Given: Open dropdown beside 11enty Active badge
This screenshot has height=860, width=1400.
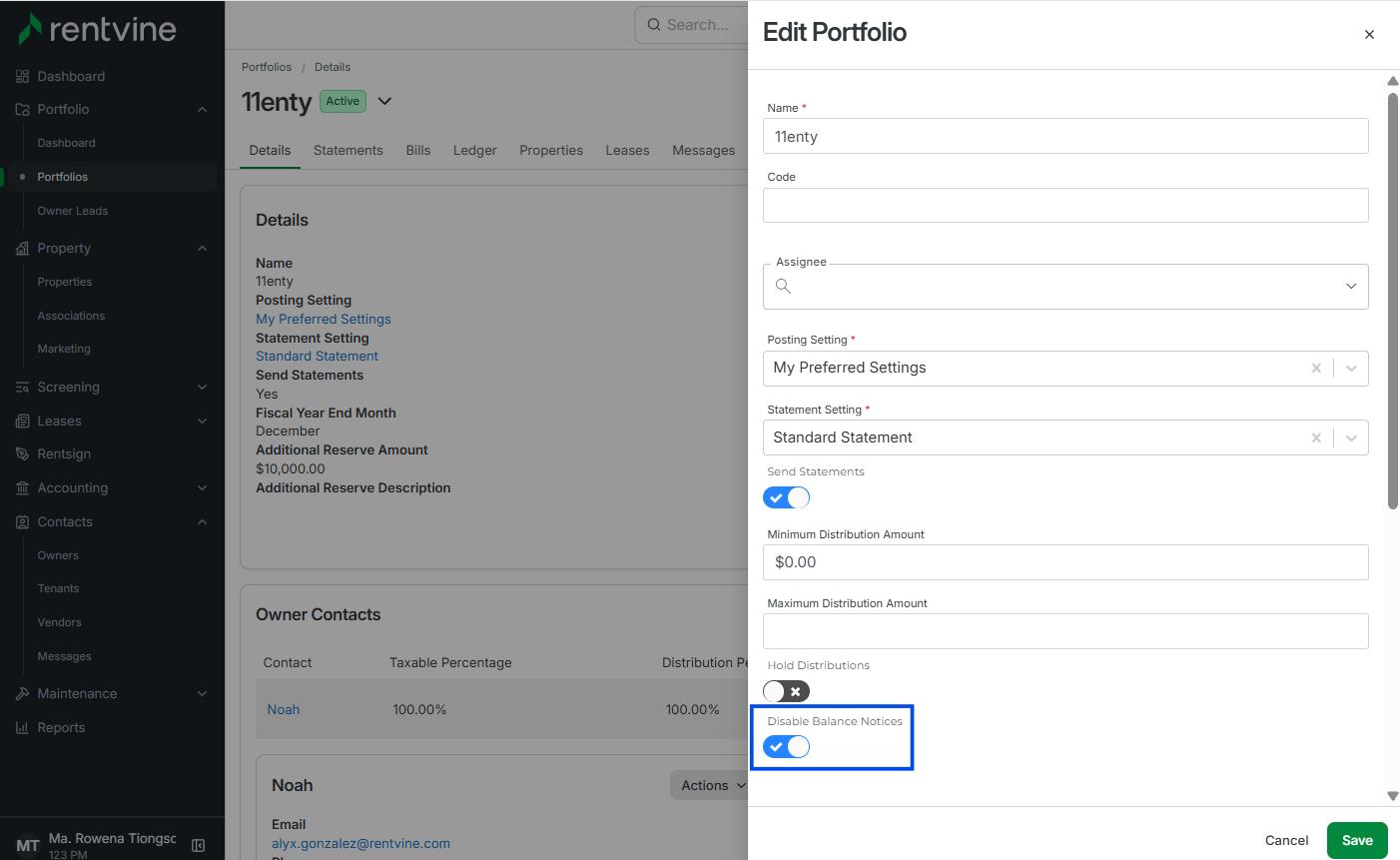Looking at the screenshot, I should tap(384, 101).
